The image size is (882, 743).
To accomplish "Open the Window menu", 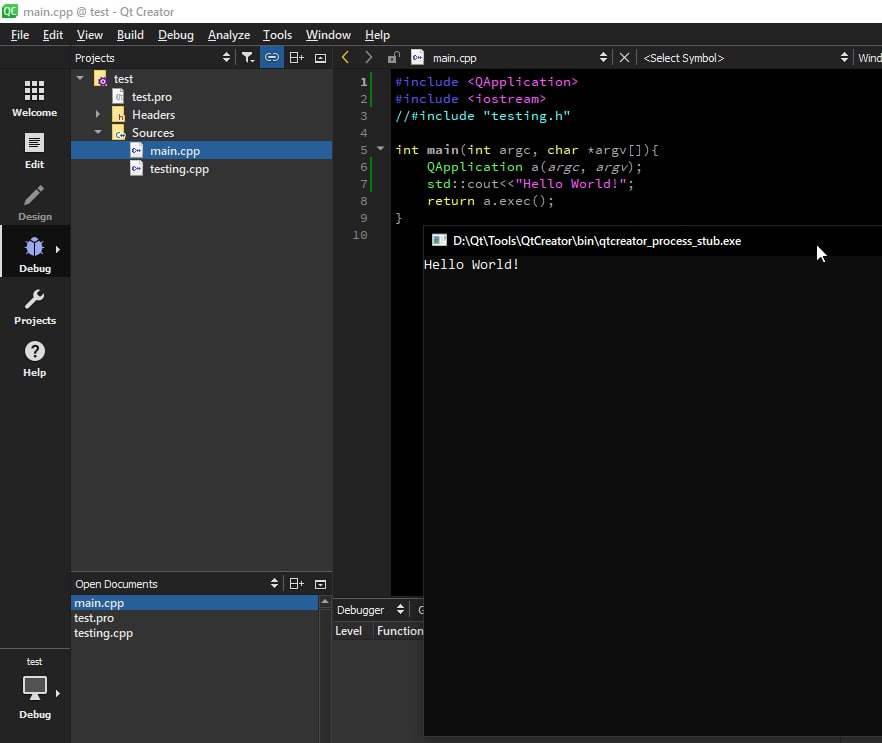I will (x=328, y=35).
